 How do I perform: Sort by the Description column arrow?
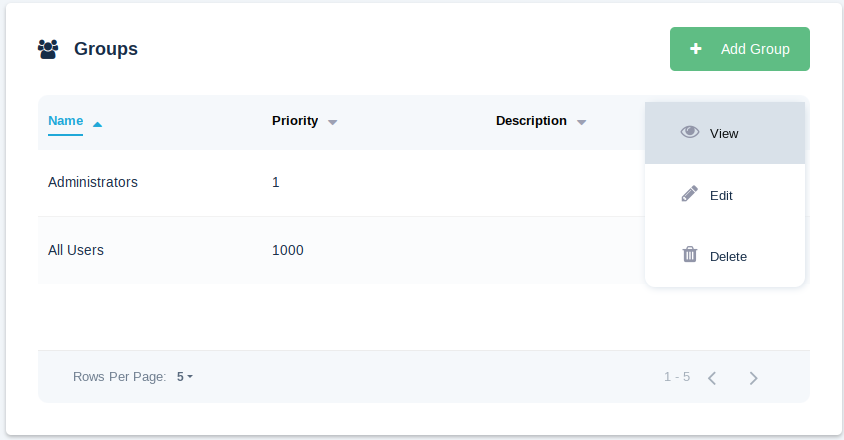click(x=581, y=122)
